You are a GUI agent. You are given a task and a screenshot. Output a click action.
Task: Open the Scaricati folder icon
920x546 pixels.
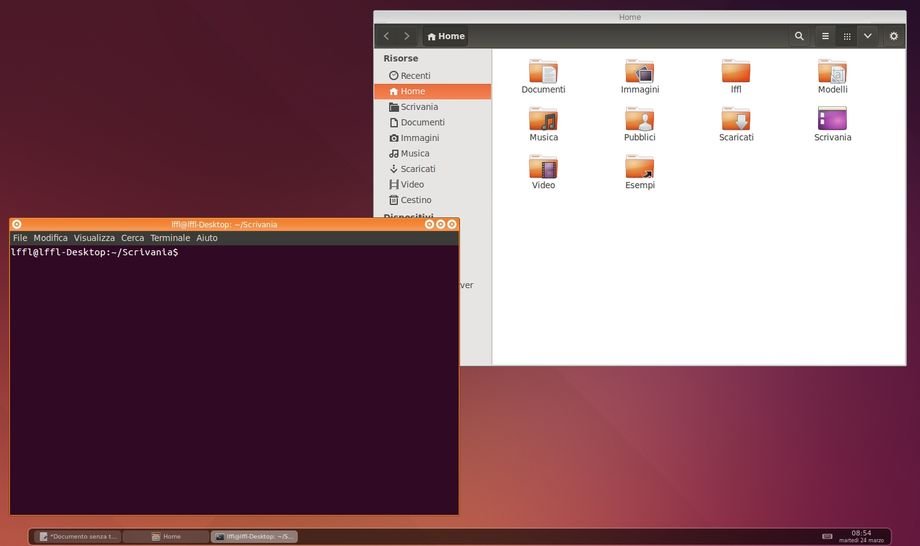[736, 120]
